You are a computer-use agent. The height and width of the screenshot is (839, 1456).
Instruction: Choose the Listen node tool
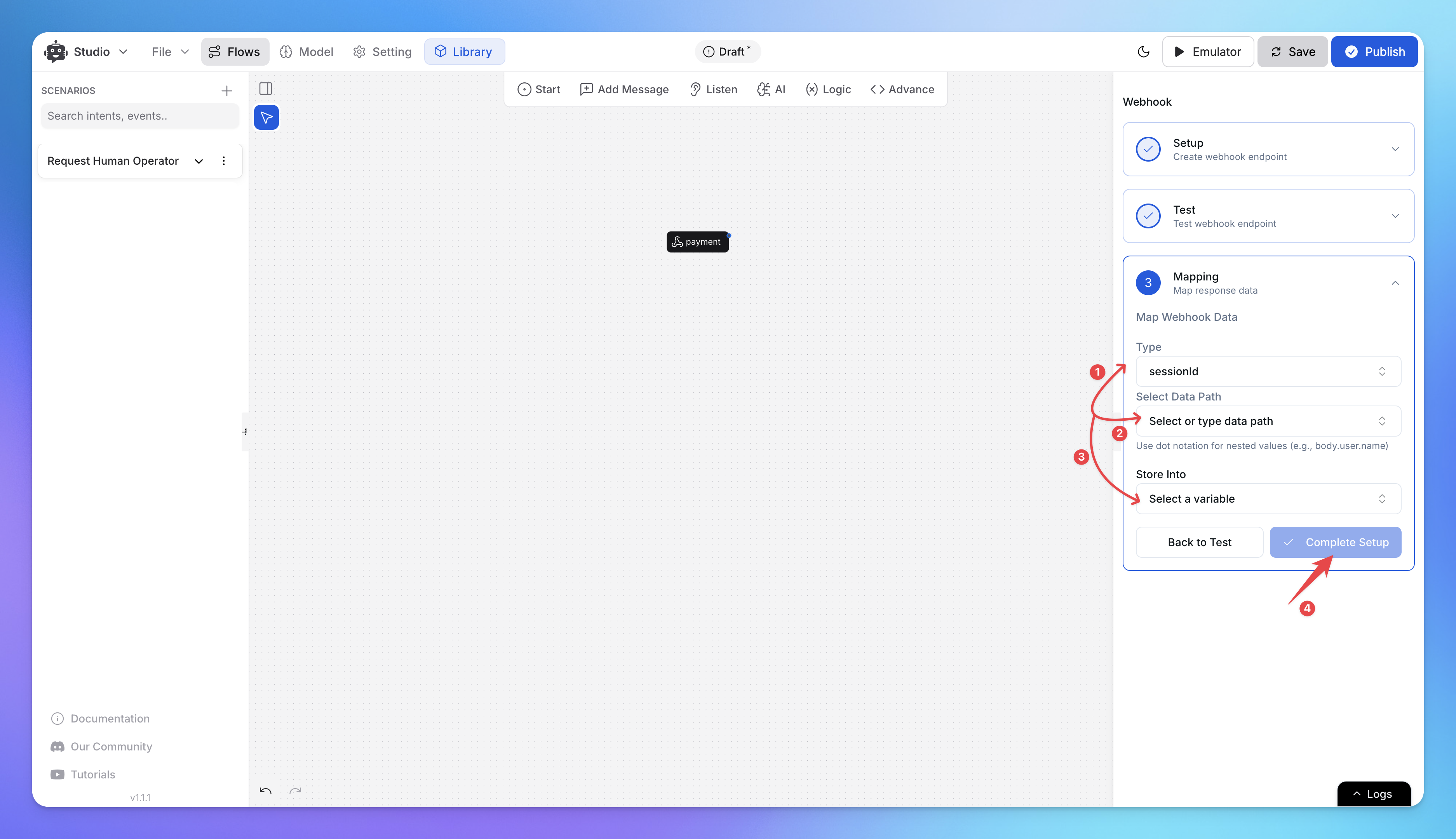coord(713,89)
